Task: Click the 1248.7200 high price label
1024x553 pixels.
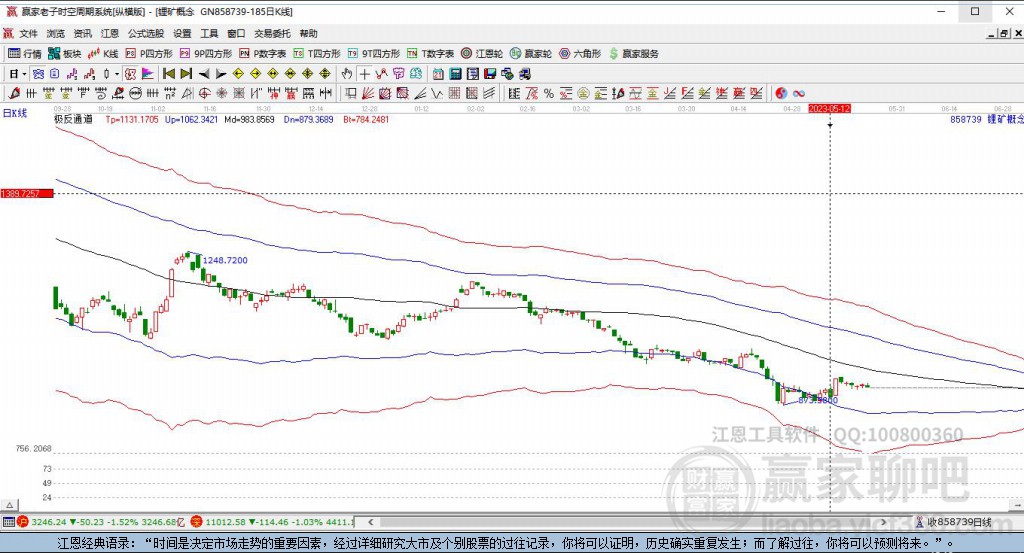Action: (x=225, y=260)
